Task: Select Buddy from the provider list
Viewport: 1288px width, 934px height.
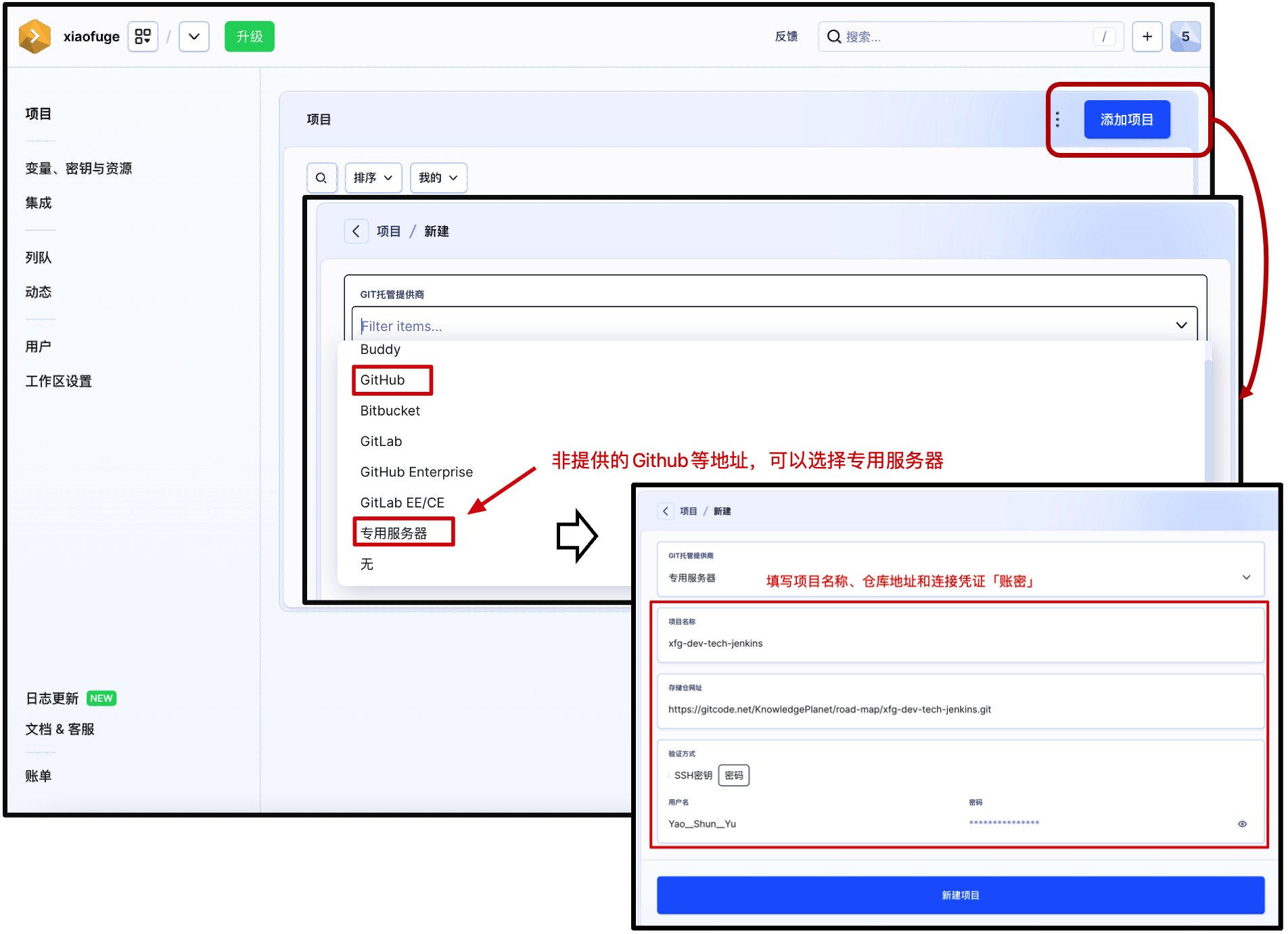Action: point(380,350)
